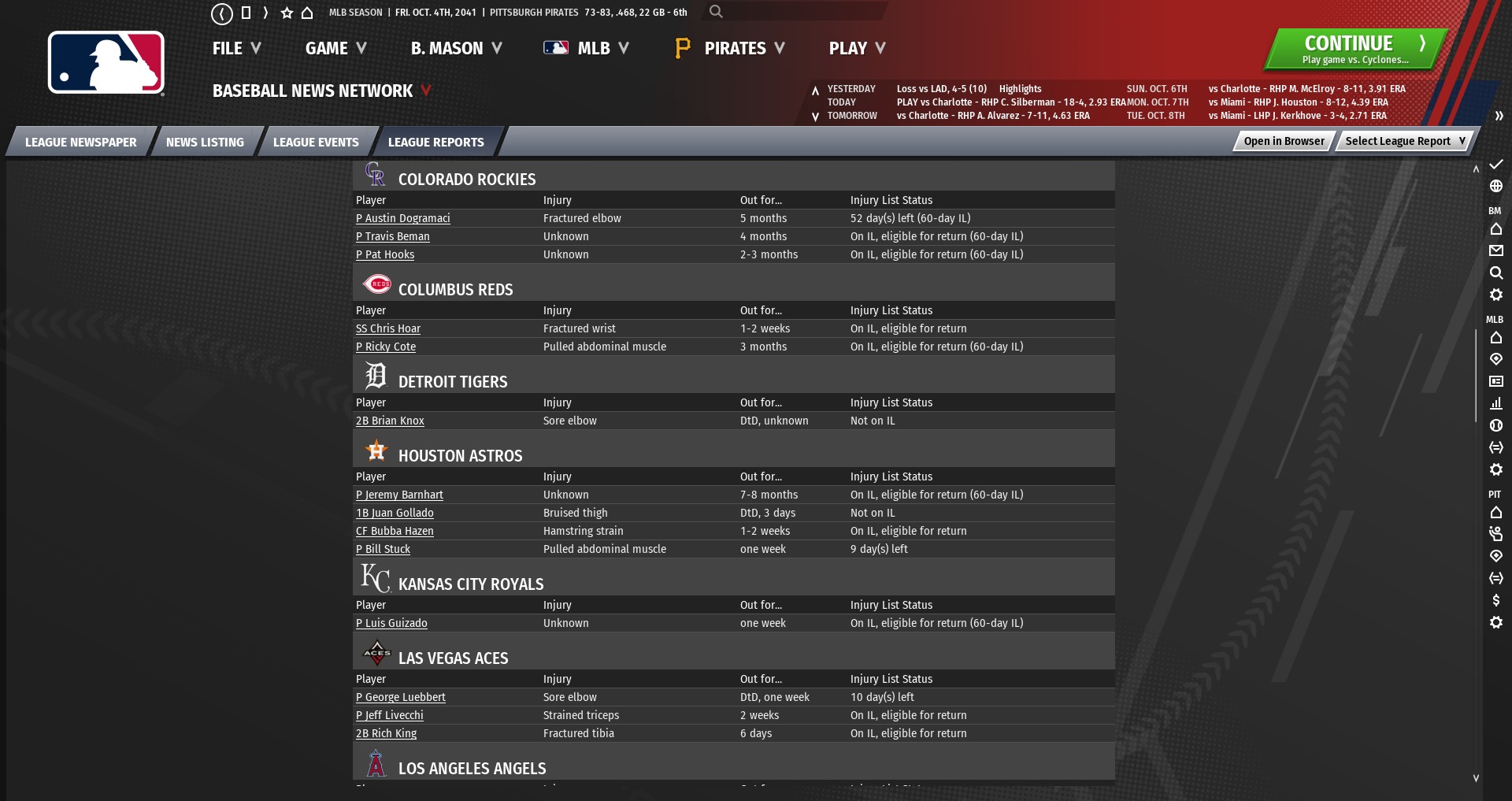
Task: Open the mail envelope icon
Action: pyautogui.click(x=1496, y=250)
